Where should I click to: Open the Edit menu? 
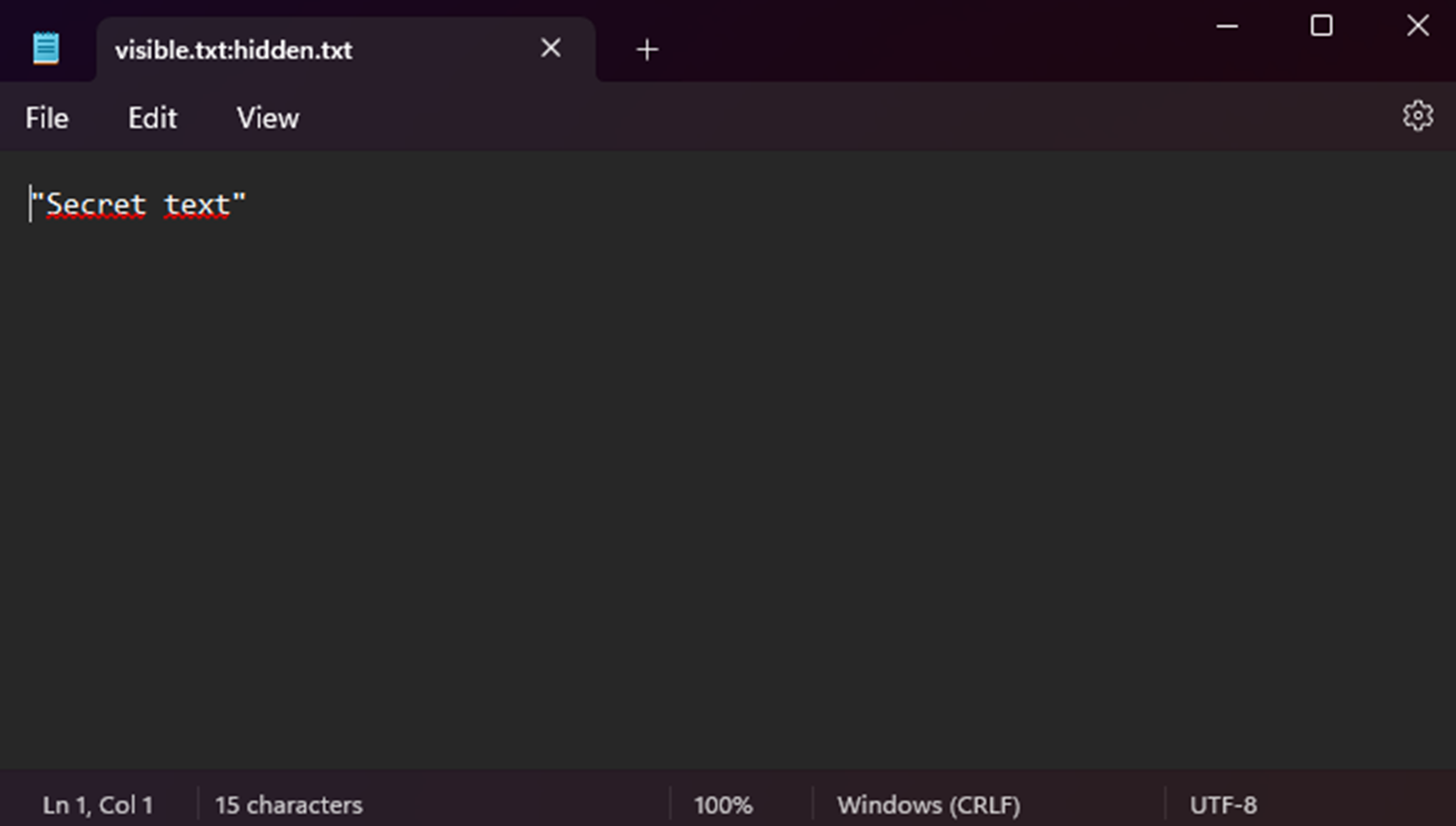tap(152, 117)
